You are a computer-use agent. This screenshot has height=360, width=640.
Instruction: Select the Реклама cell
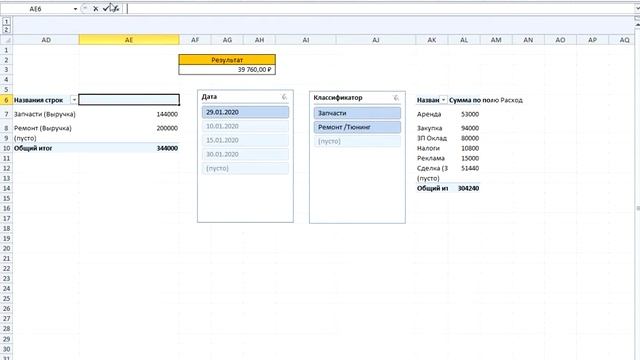click(x=432, y=158)
